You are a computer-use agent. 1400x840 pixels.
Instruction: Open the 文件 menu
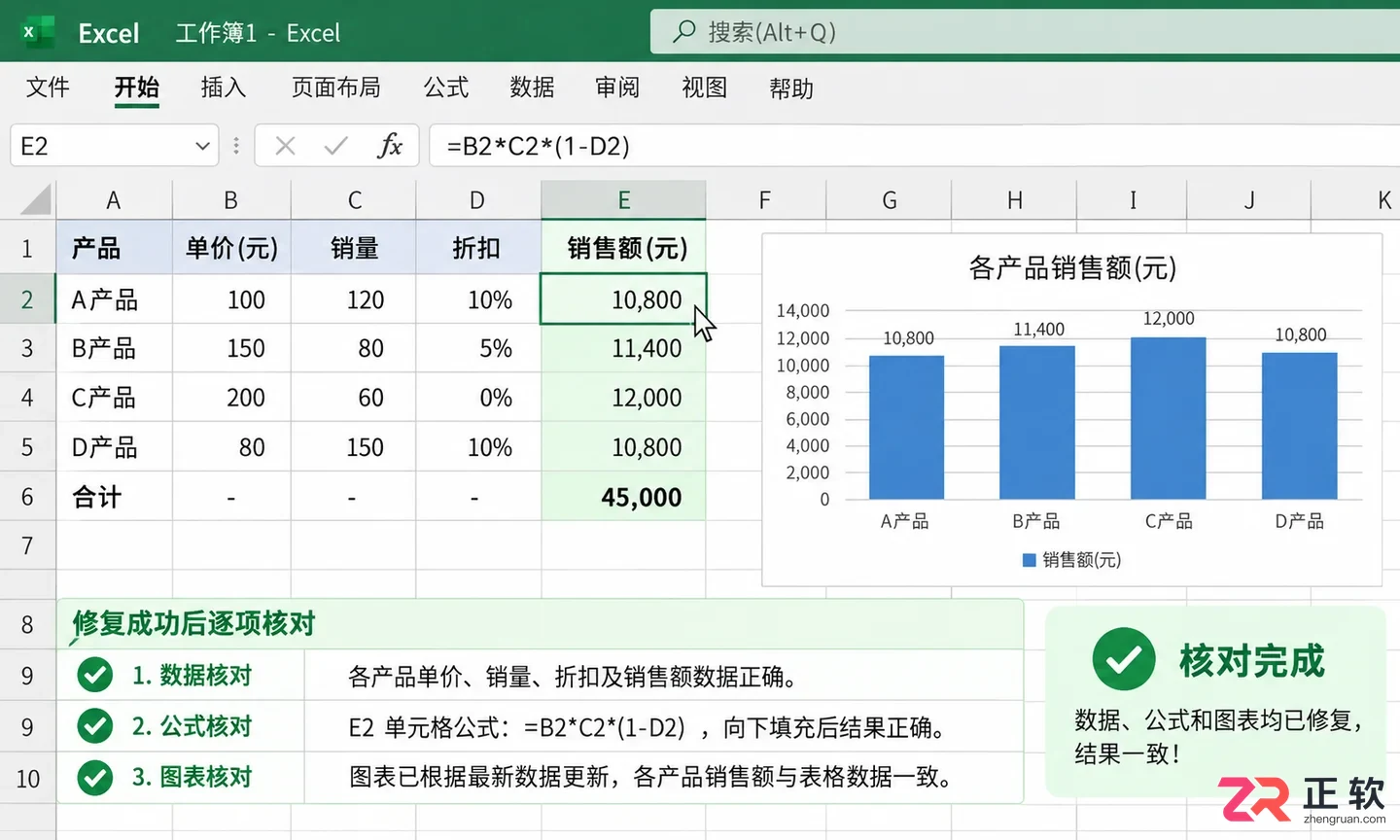pyautogui.click(x=48, y=87)
